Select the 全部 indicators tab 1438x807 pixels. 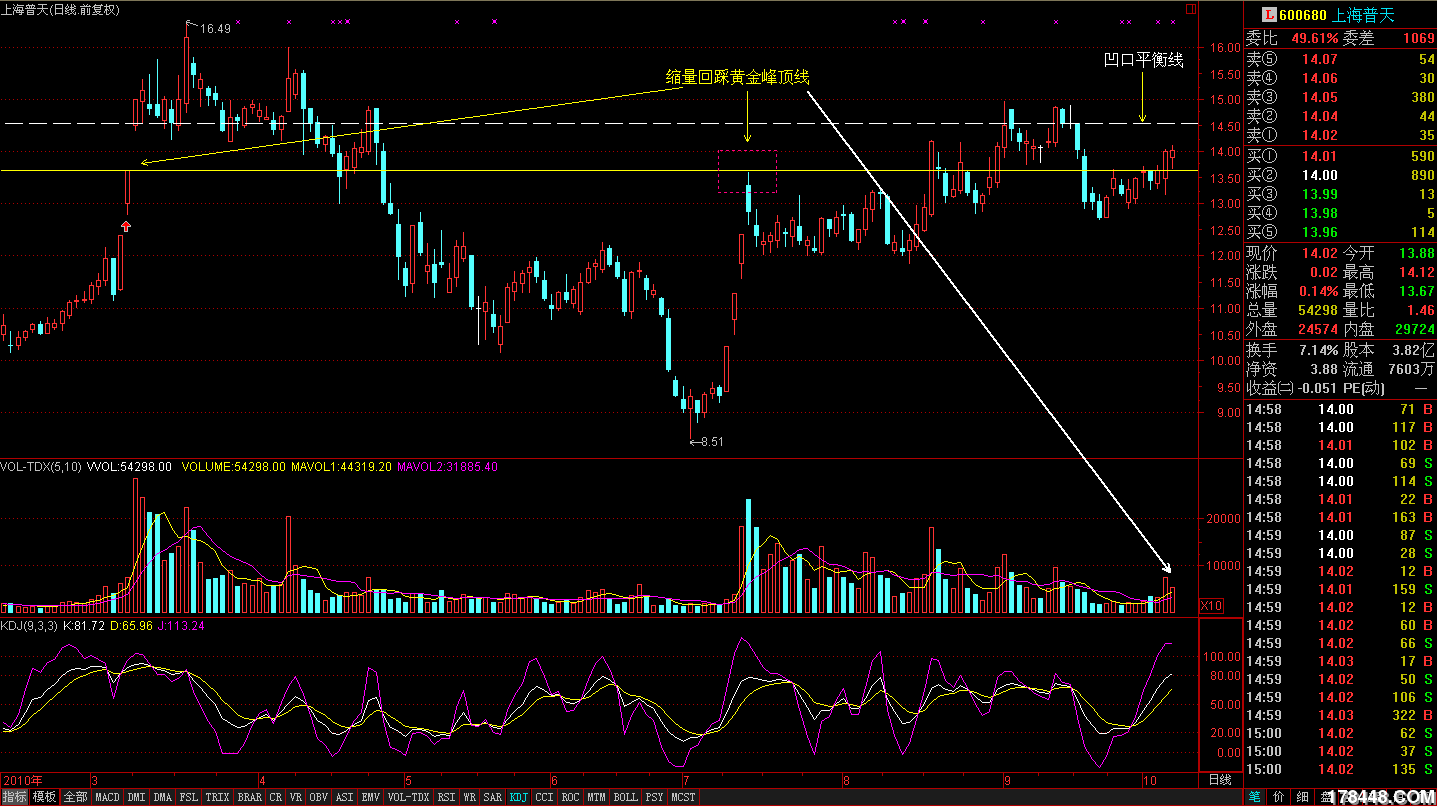[76, 798]
